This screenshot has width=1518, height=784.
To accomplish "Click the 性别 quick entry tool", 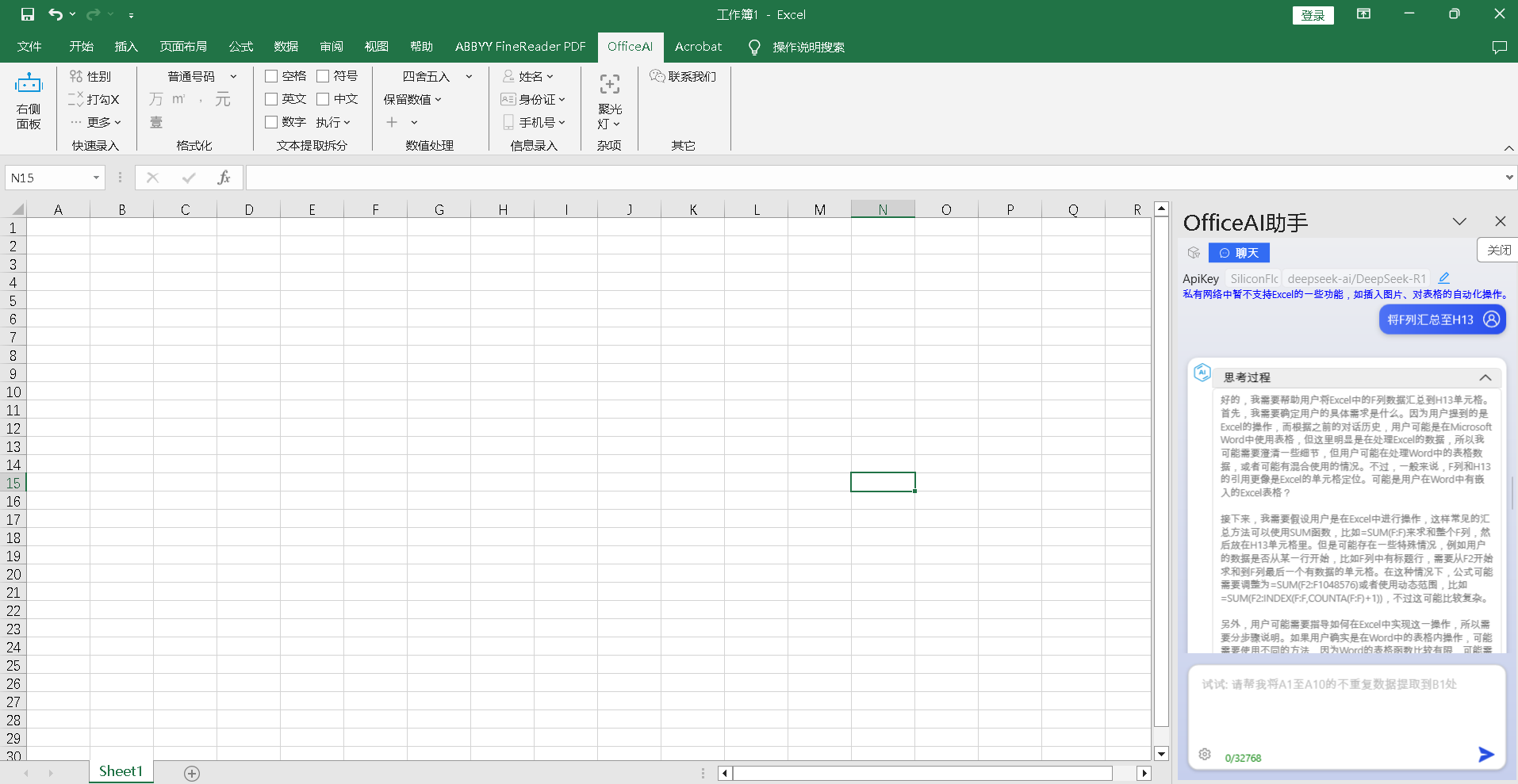I will click(90, 76).
